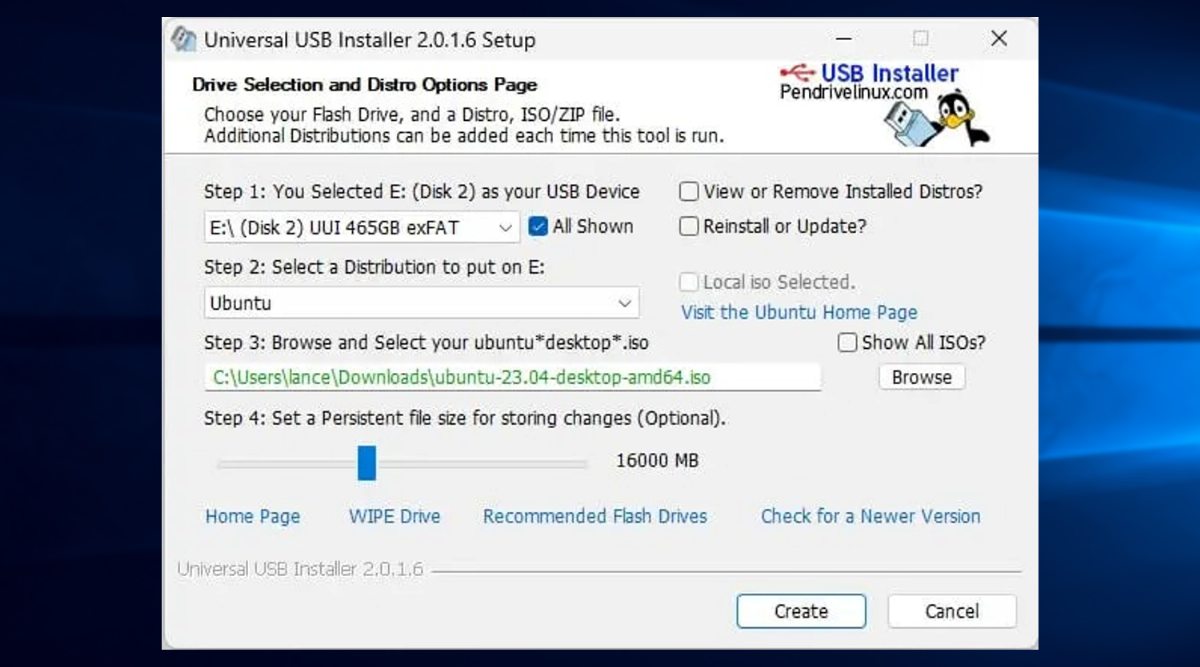
Task: Click the Step 1 USB Device label
Action: pos(422,191)
